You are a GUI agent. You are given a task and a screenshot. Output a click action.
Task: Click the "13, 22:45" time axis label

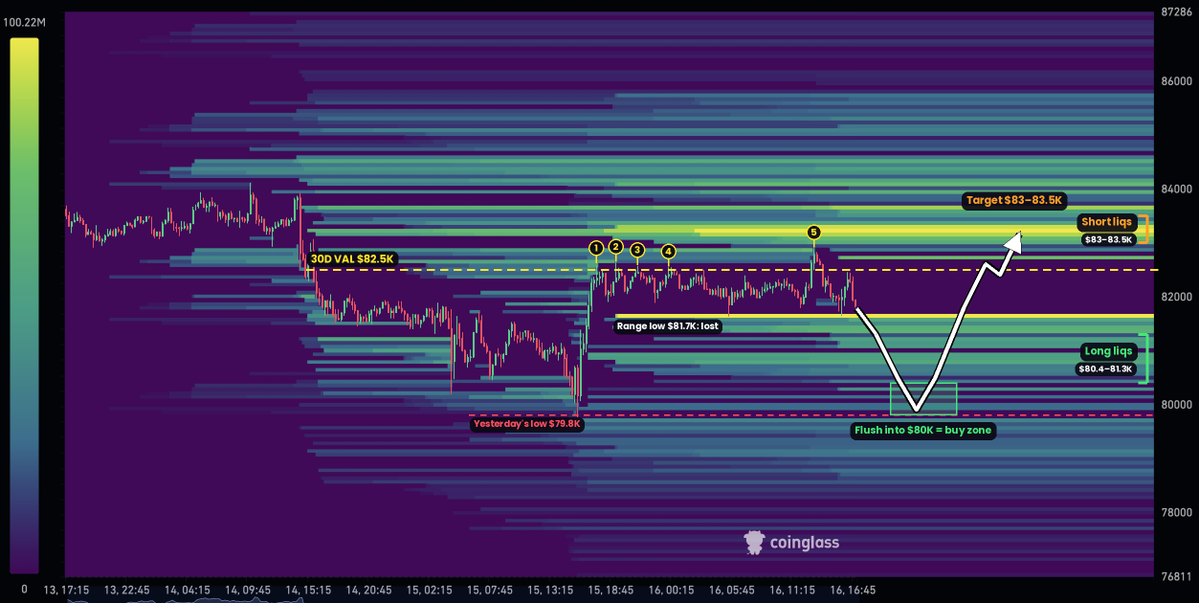pyautogui.click(x=126, y=590)
